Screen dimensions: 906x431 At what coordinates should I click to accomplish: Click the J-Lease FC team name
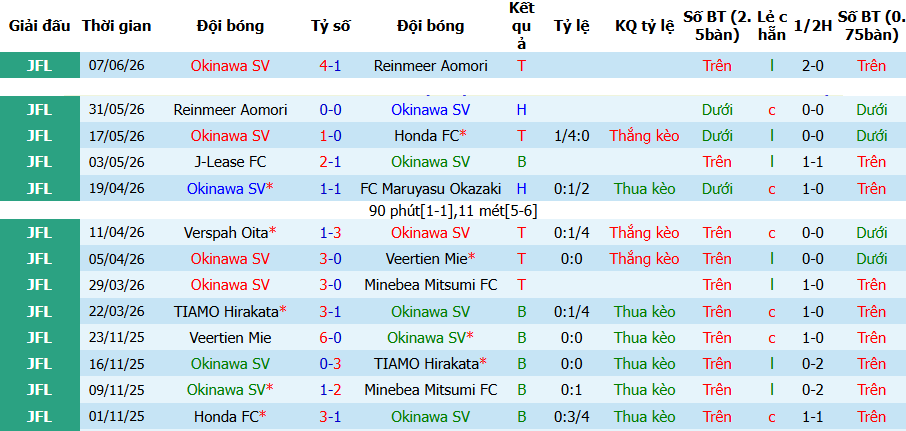[230, 162]
